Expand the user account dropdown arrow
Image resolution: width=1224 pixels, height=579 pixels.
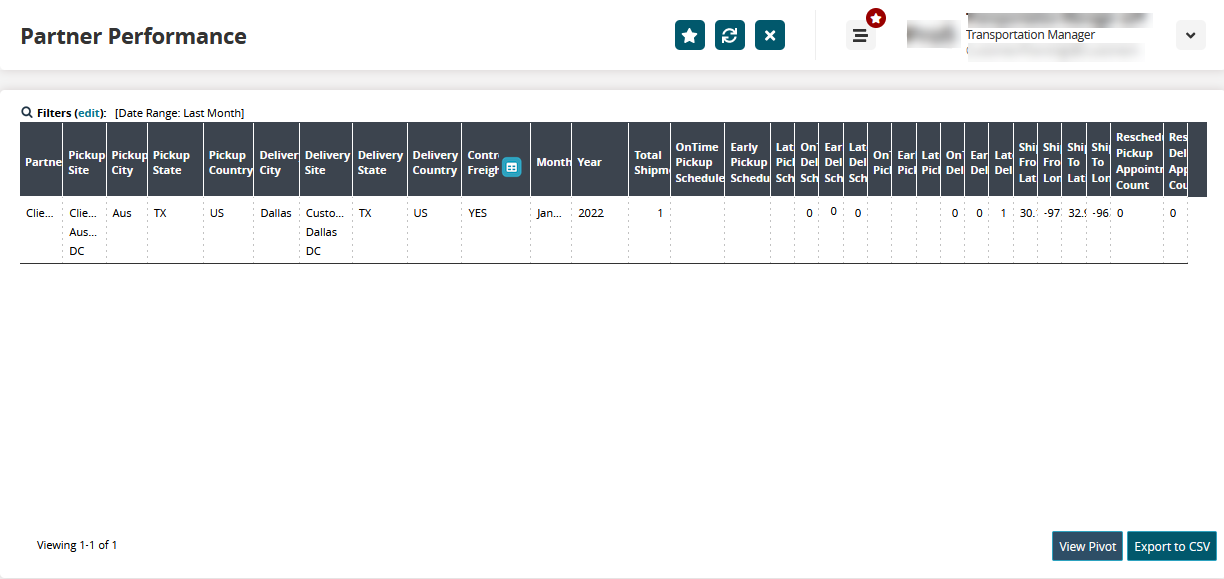pos(1190,35)
